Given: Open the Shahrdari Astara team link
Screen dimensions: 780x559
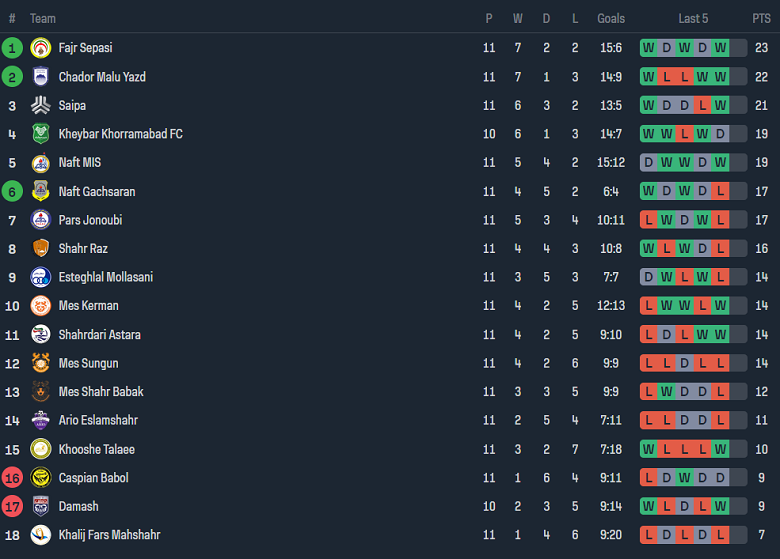Looking at the screenshot, I should click(x=99, y=335).
